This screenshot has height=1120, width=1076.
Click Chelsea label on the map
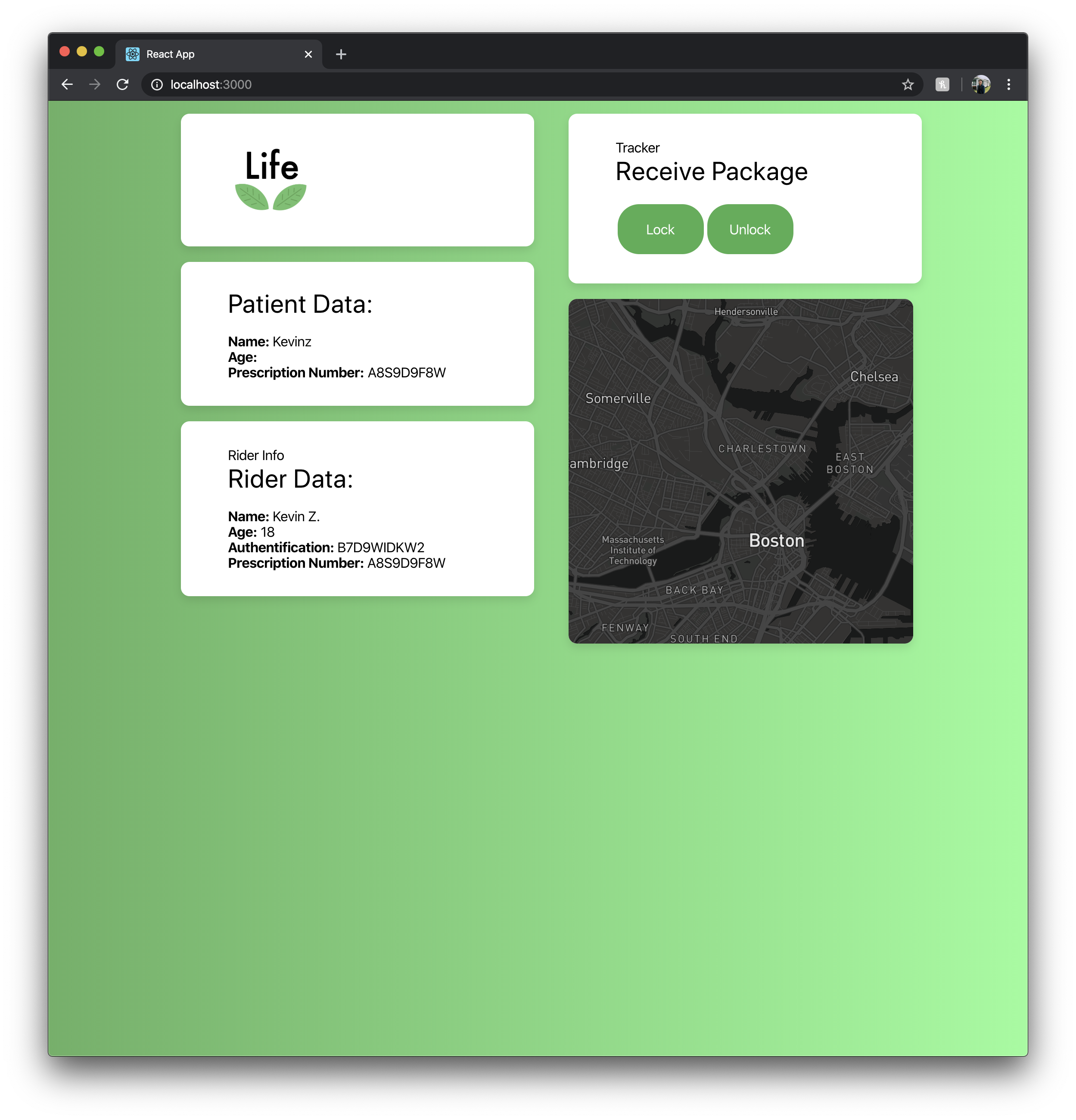(874, 376)
